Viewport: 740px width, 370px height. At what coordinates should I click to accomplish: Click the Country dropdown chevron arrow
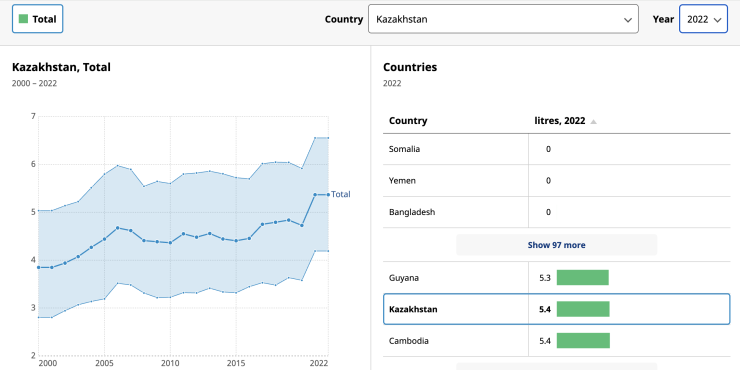pos(628,20)
